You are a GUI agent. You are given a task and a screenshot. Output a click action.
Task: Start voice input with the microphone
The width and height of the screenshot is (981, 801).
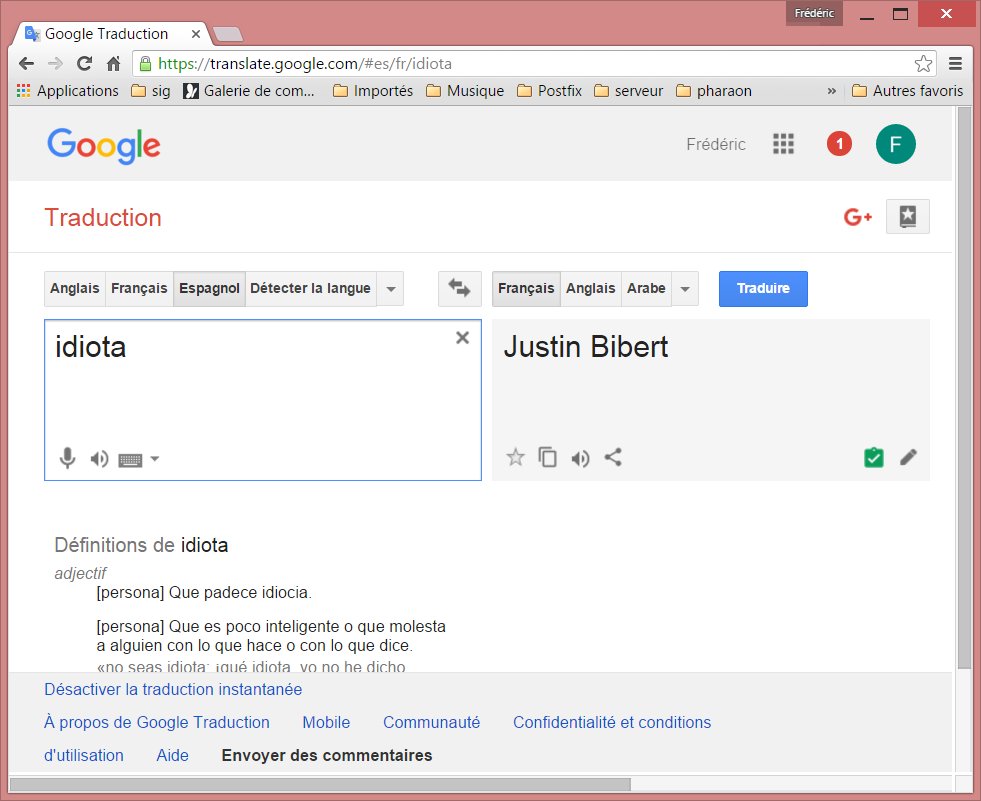tap(68, 459)
